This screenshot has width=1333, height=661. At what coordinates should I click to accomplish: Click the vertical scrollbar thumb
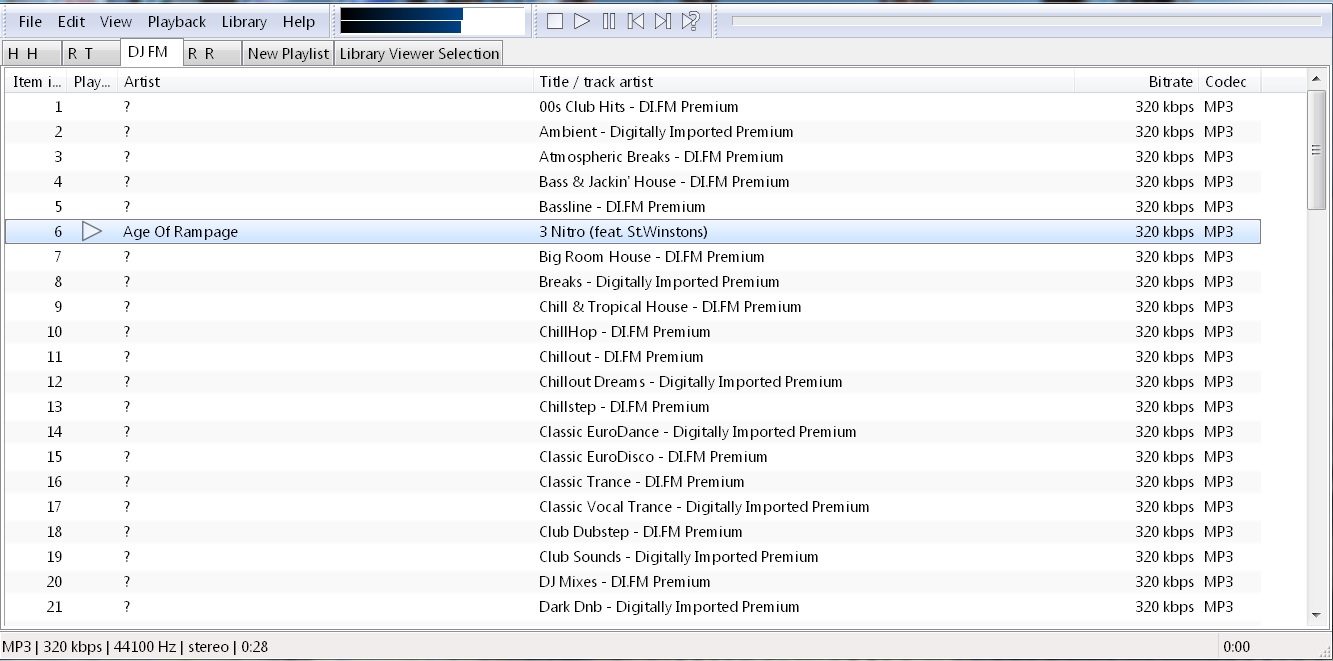(1316, 150)
